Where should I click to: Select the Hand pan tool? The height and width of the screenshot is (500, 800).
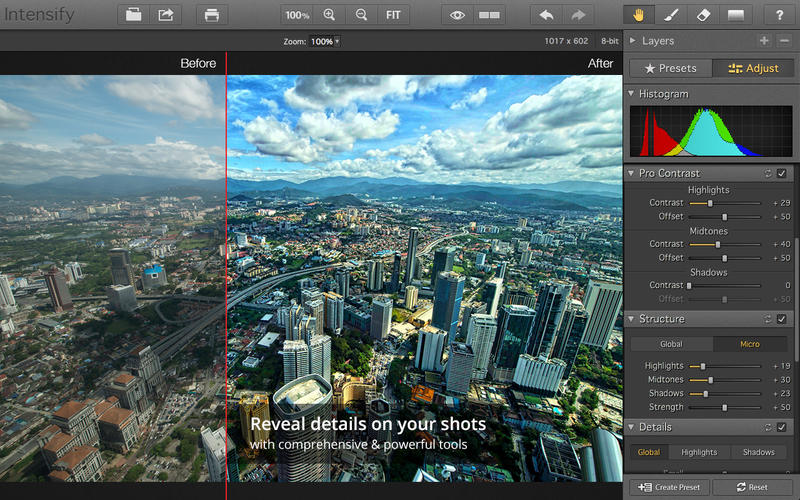[x=639, y=15]
